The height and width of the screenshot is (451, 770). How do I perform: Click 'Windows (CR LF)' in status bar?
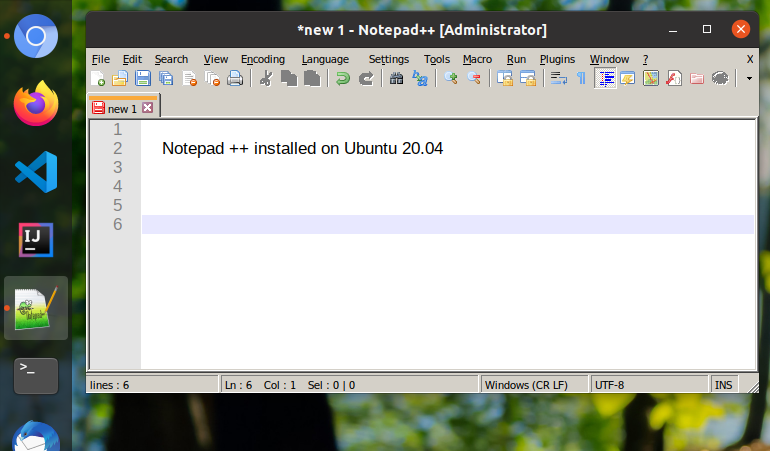coord(534,385)
